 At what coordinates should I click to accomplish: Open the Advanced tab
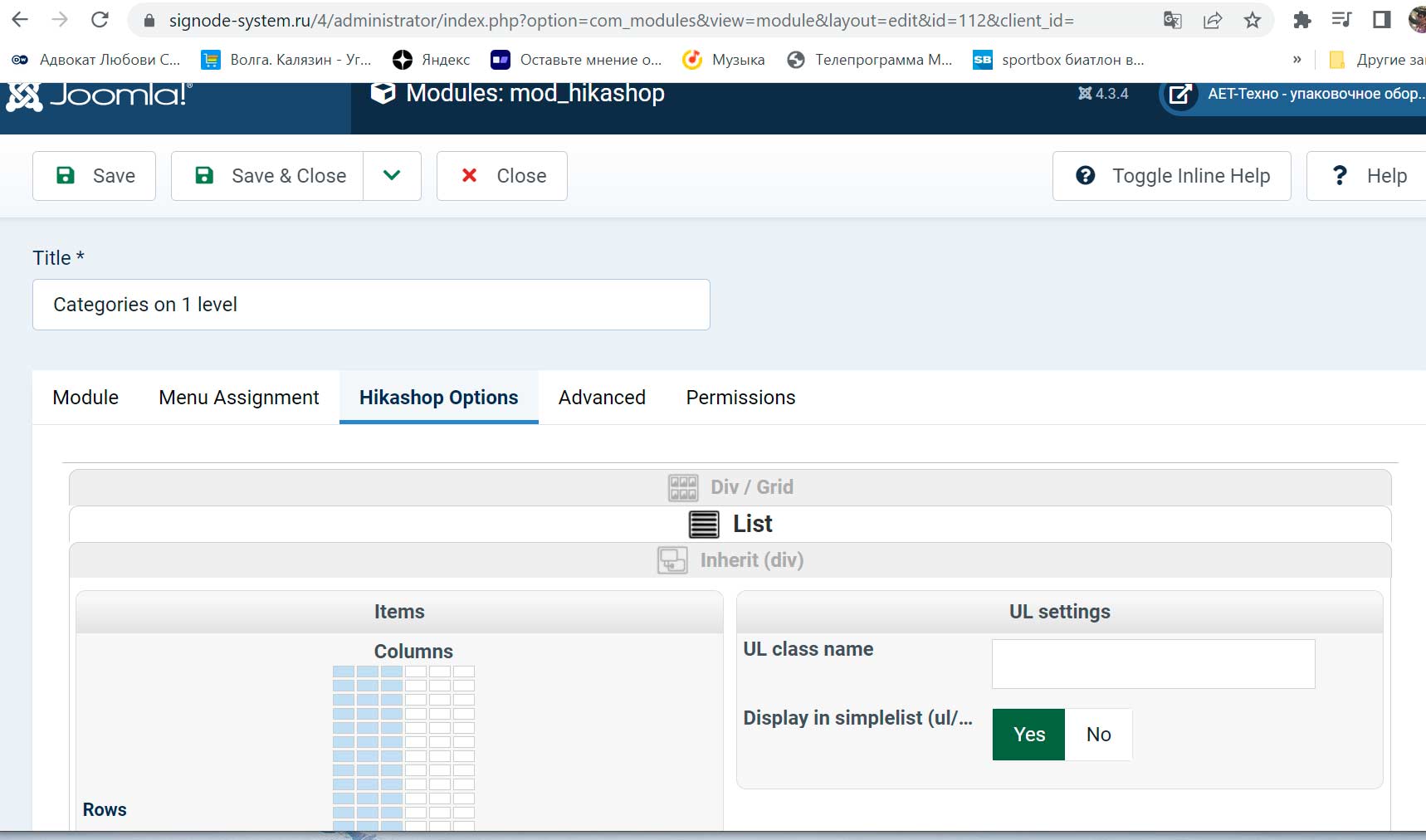(602, 398)
